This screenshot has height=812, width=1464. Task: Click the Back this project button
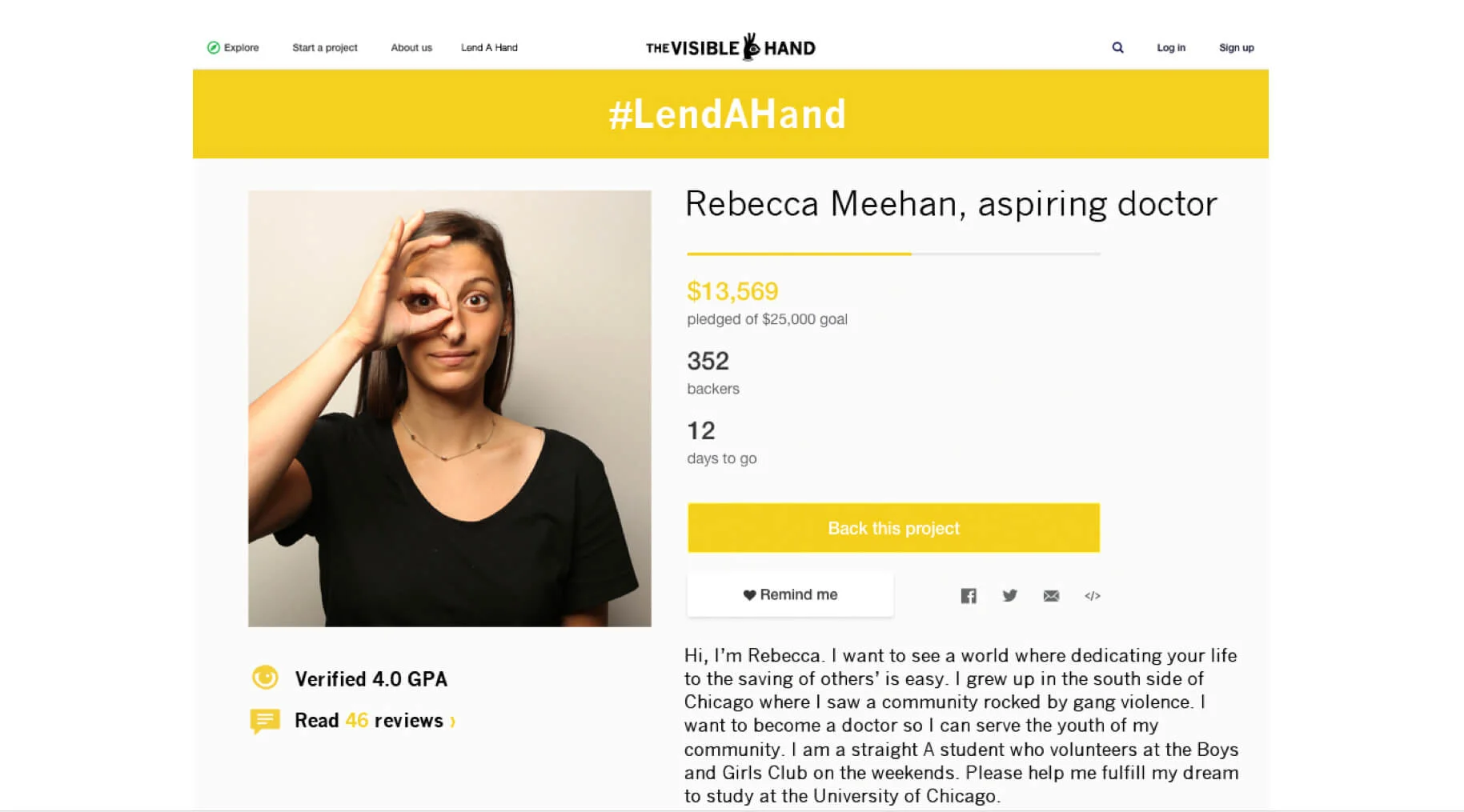(893, 528)
